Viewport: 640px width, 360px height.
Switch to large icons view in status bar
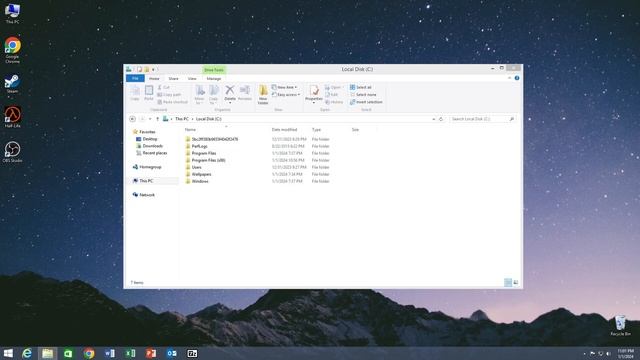pos(516,282)
